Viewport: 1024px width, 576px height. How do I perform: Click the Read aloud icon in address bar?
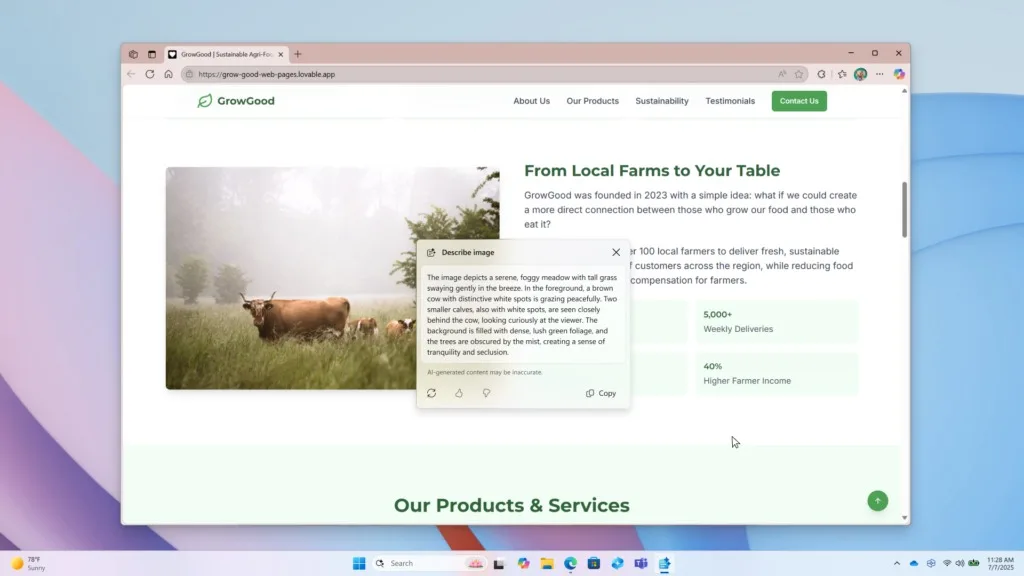coord(782,74)
